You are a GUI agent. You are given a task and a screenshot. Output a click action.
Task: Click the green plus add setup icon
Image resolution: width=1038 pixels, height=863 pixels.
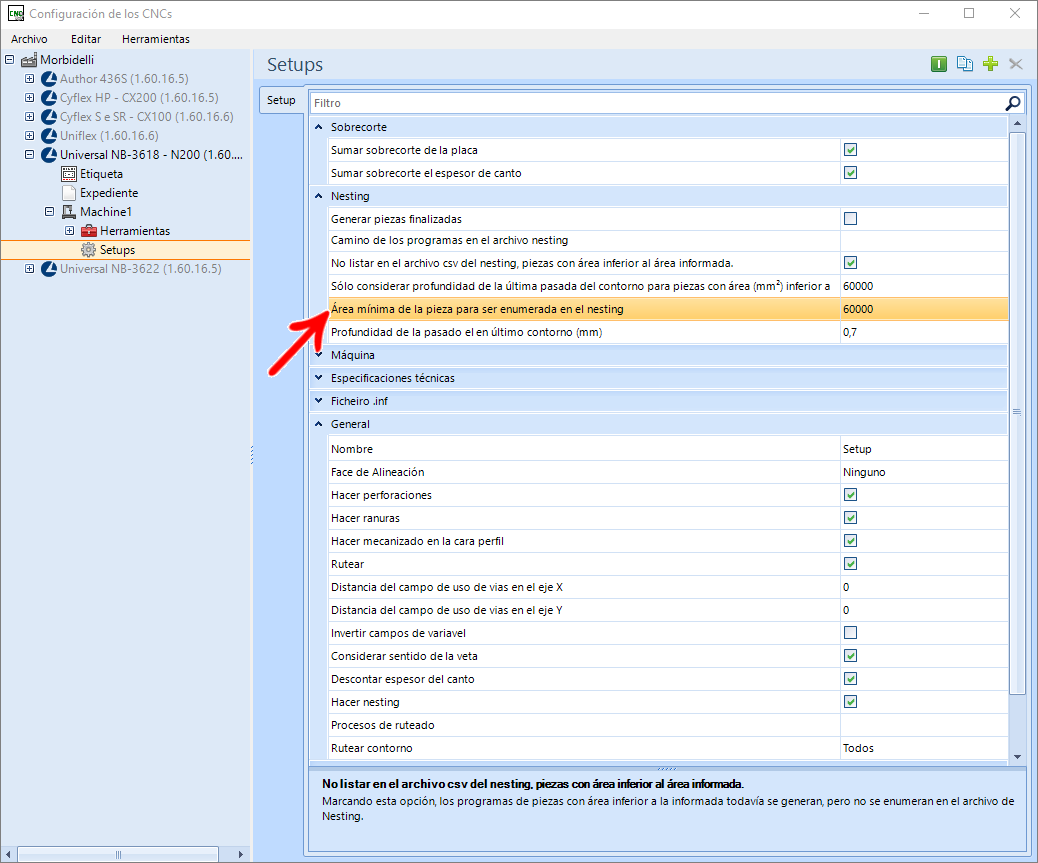pos(990,64)
